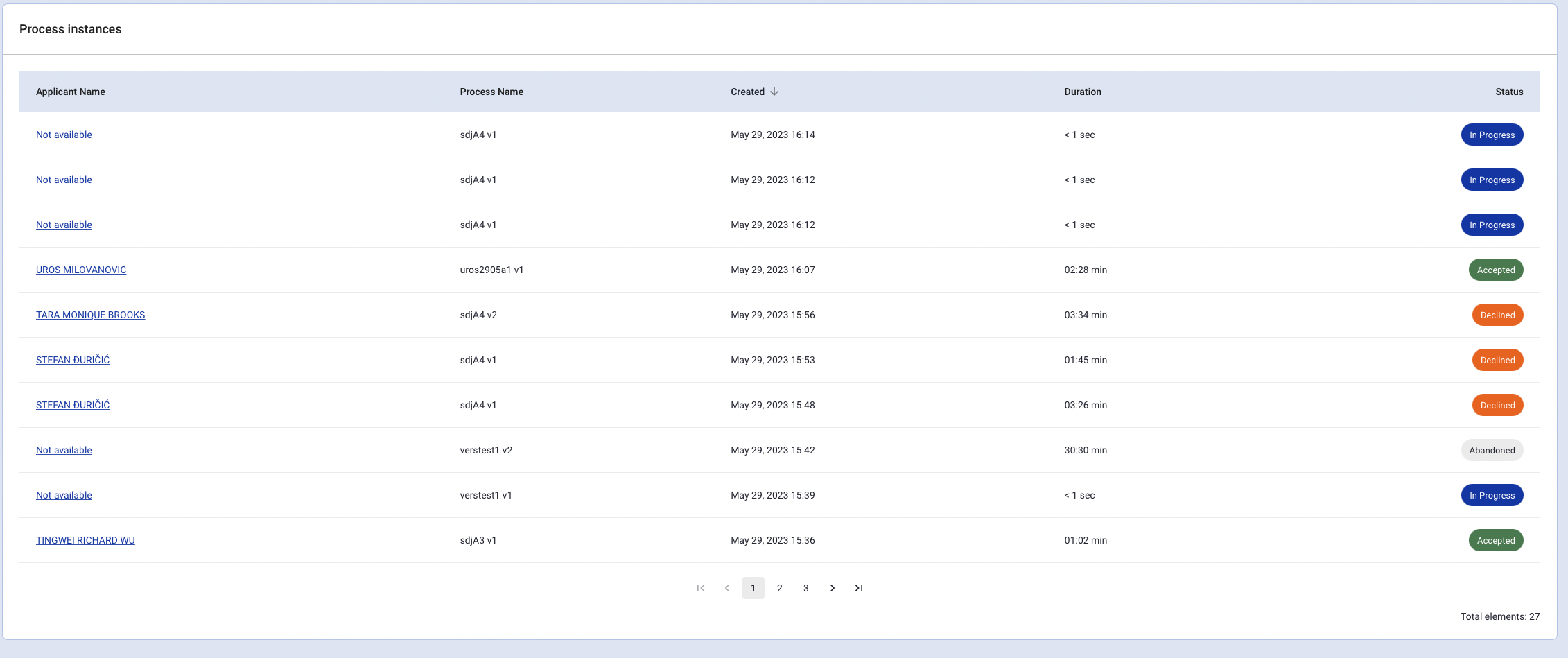
Task: Open TARA MONIQUE BROOKS applicant link
Action: coord(90,315)
